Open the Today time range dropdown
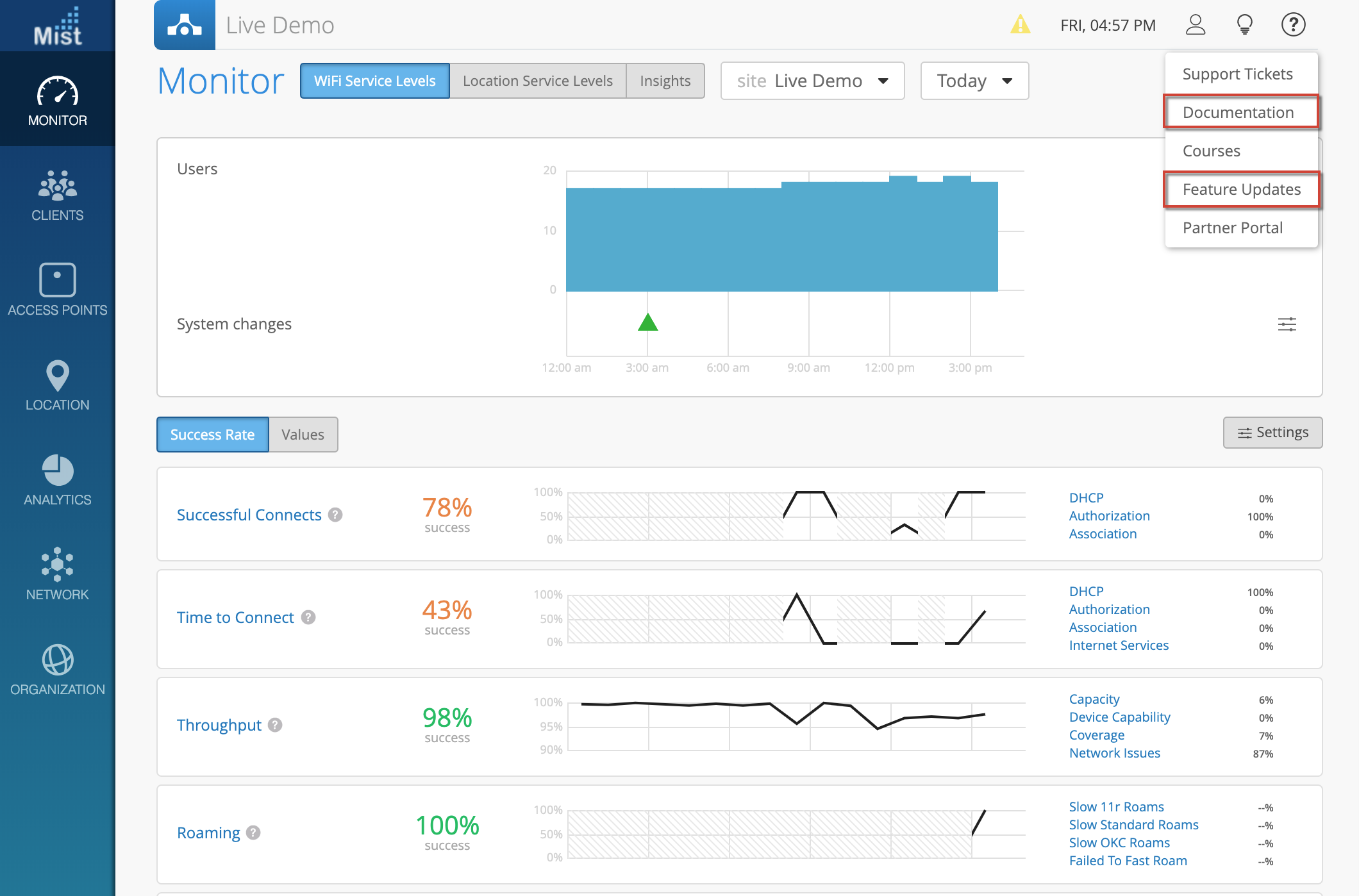1359x896 pixels. pos(974,81)
